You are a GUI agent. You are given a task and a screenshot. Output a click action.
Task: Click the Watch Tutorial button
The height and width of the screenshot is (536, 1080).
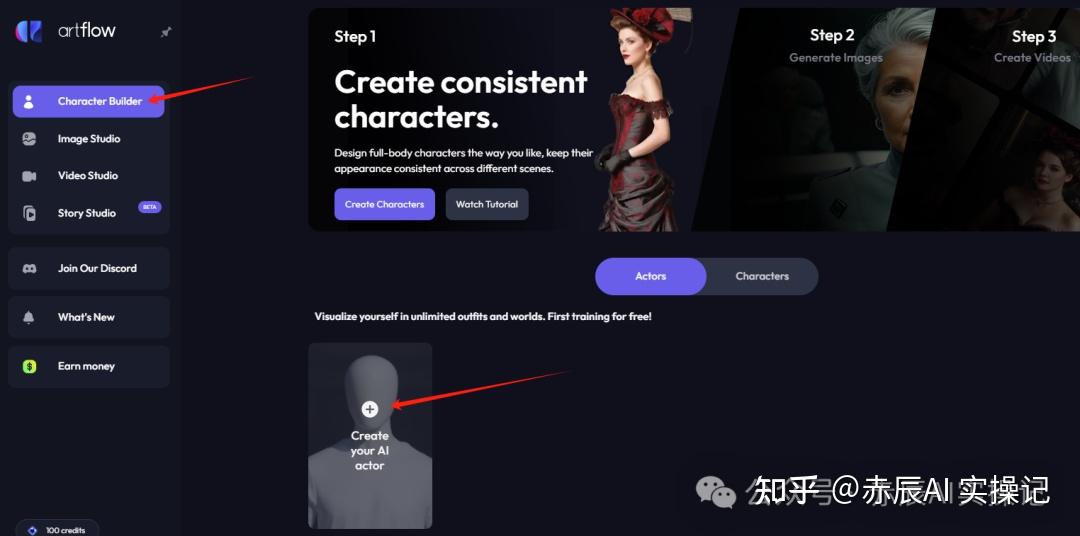tap(487, 205)
